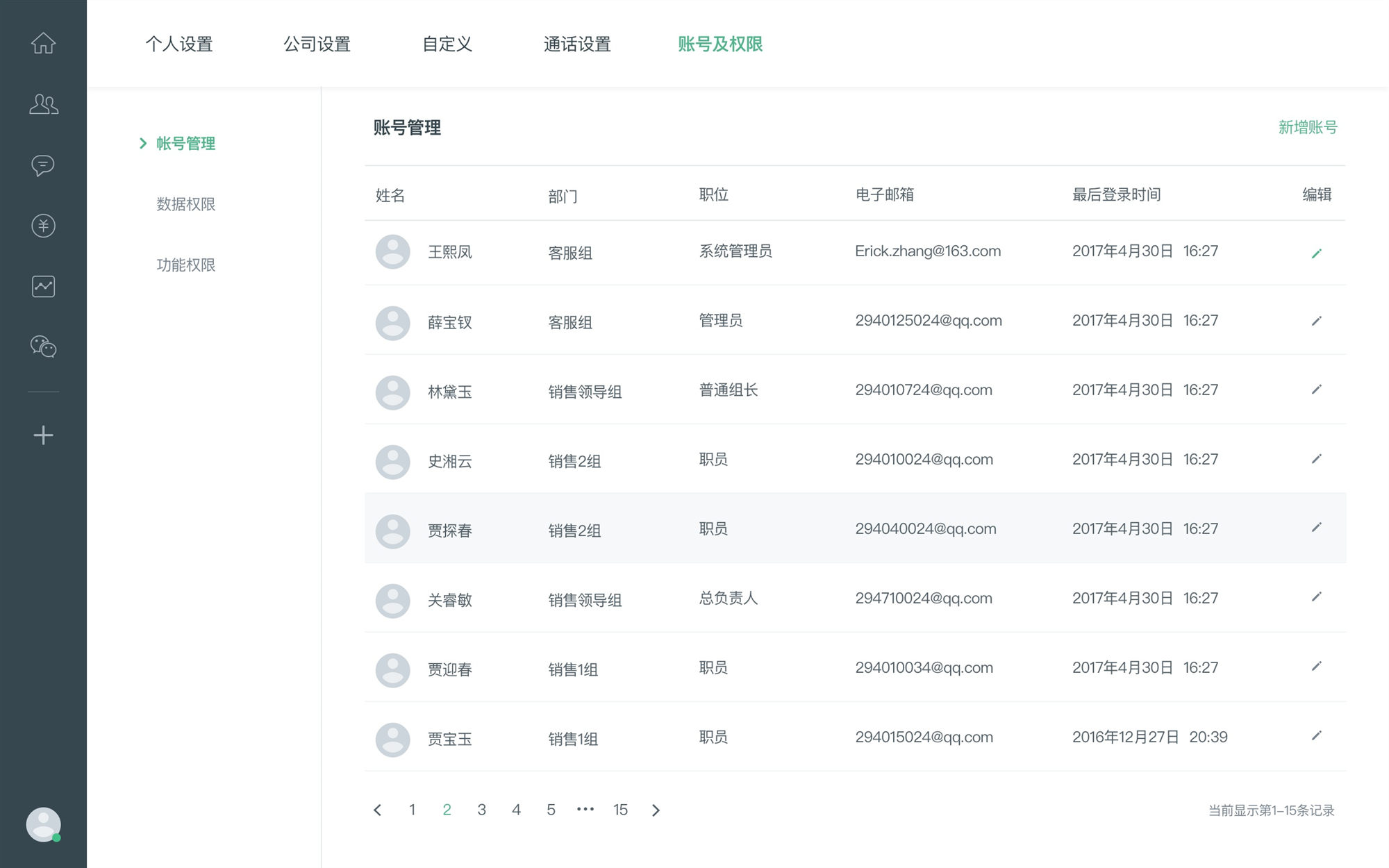
Task: Click the chevron beside 帐号管理
Action: point(143,143)
